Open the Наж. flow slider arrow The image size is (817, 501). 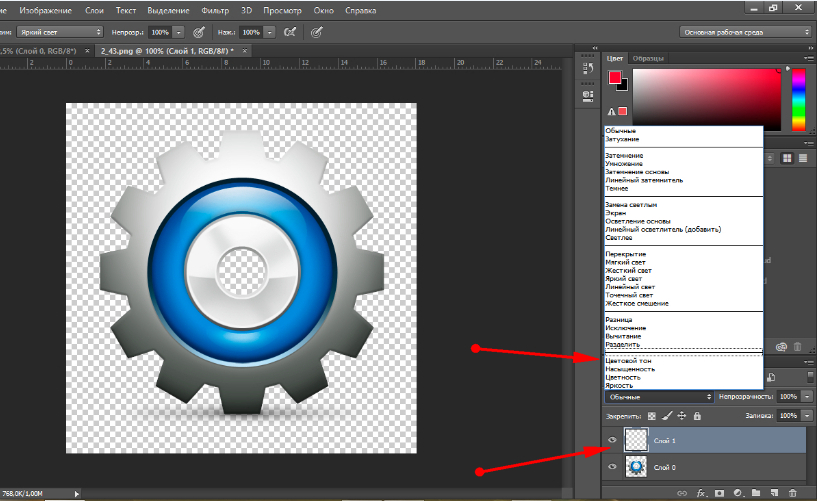(x=270, y=32)
